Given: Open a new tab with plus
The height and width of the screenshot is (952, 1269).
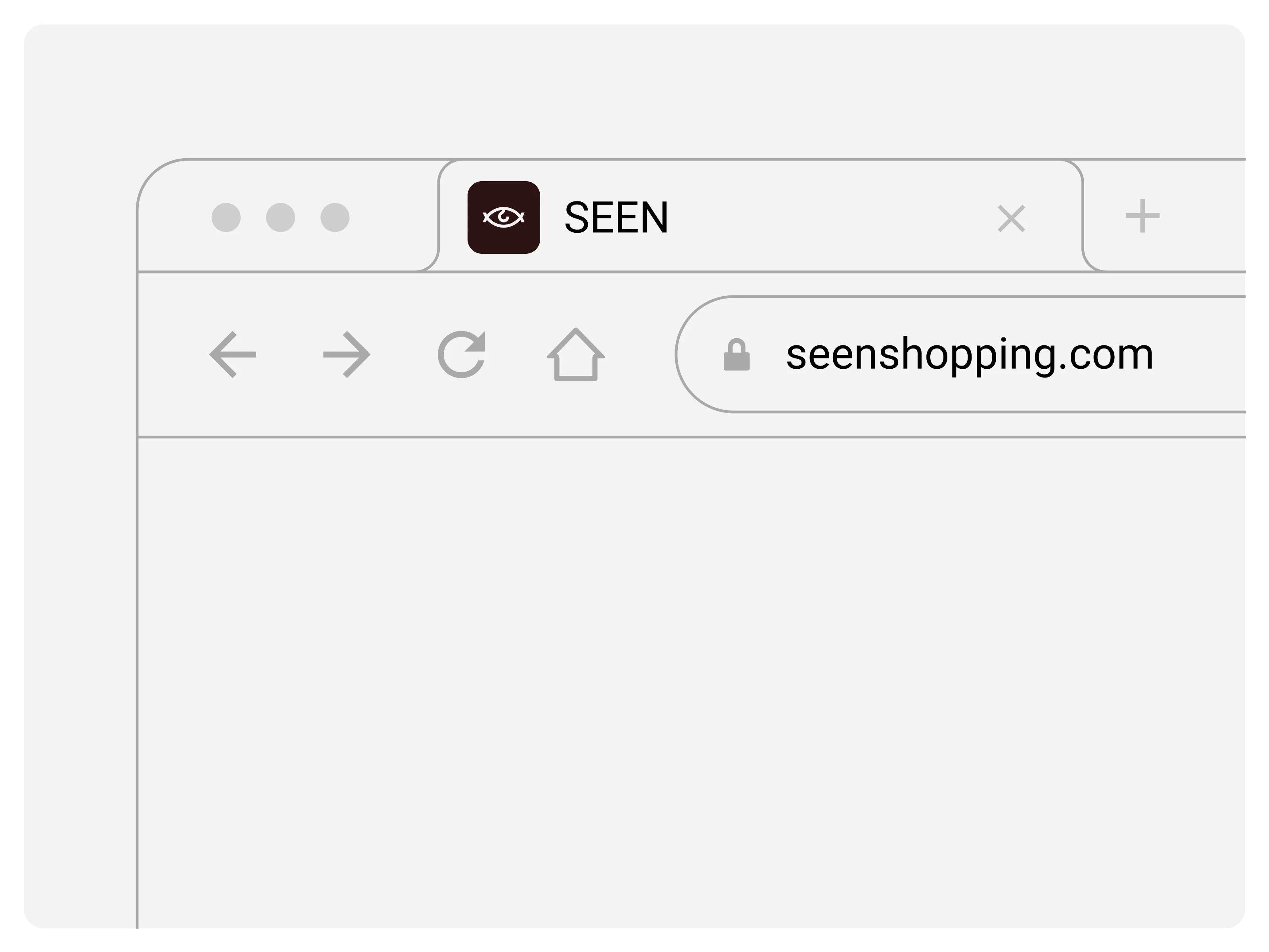Looking at the screenshot, I should click(1142, 216).
